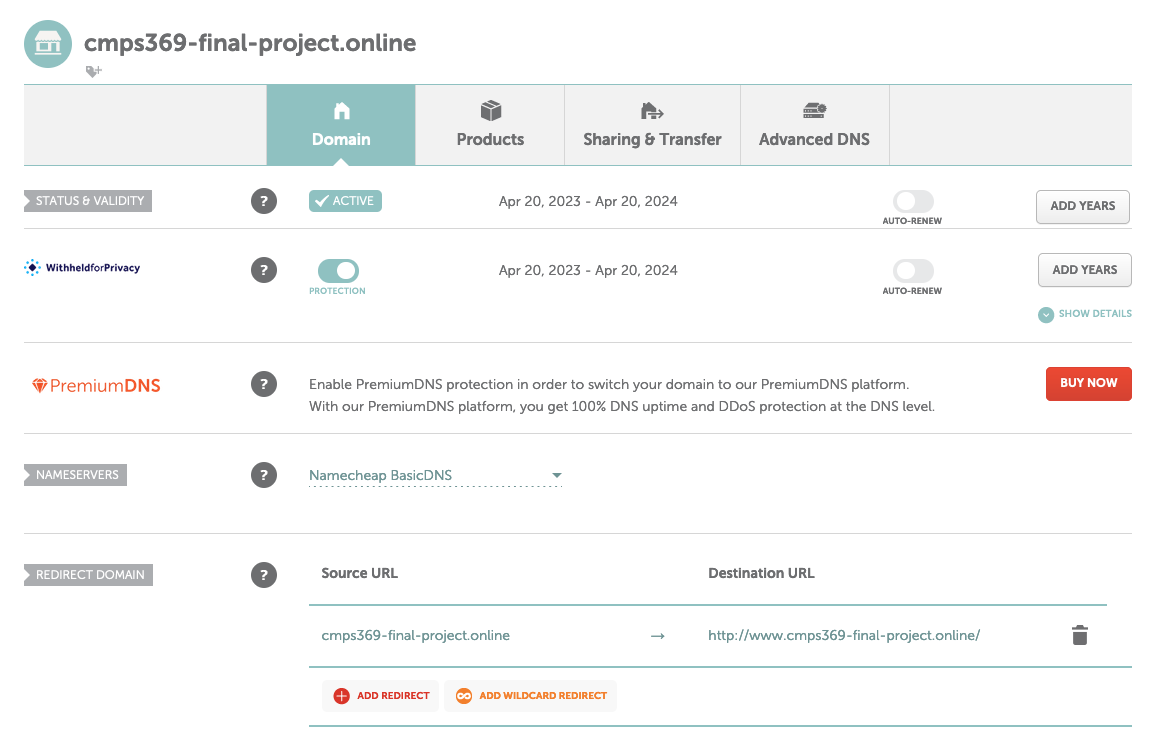The width and height of the screenshot is (1155, 748).
Task: Click the storefront domain icon beside the title
Action: [48, 44]
